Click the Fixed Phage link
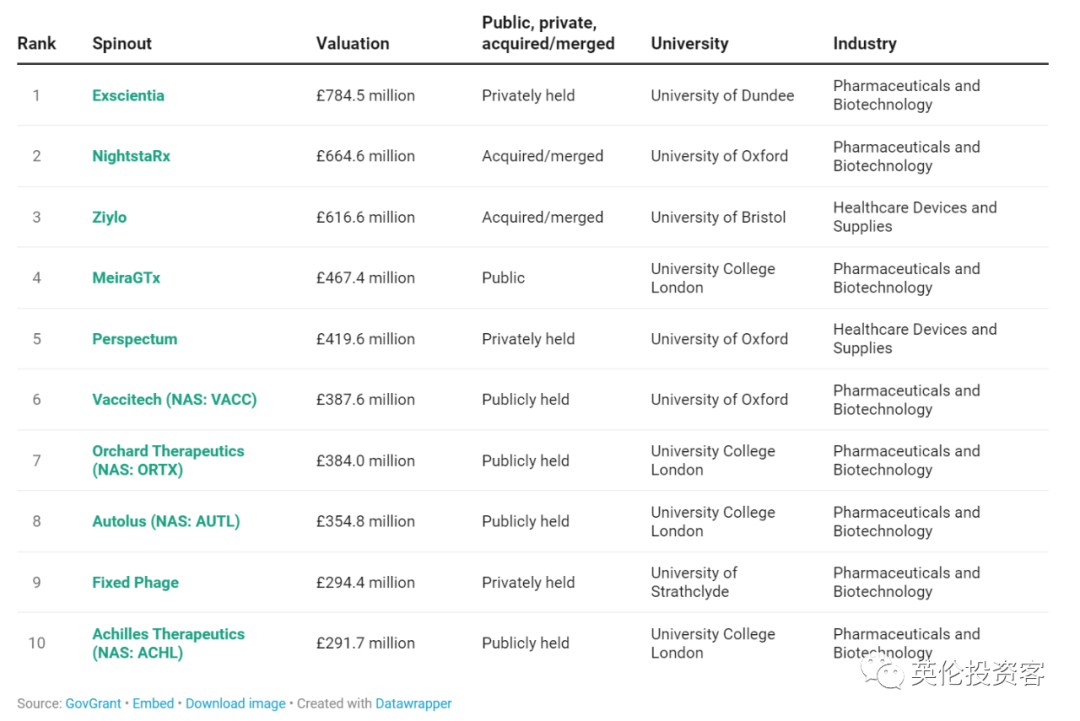This screenshot has height=721, width=1080. point(135,582)
